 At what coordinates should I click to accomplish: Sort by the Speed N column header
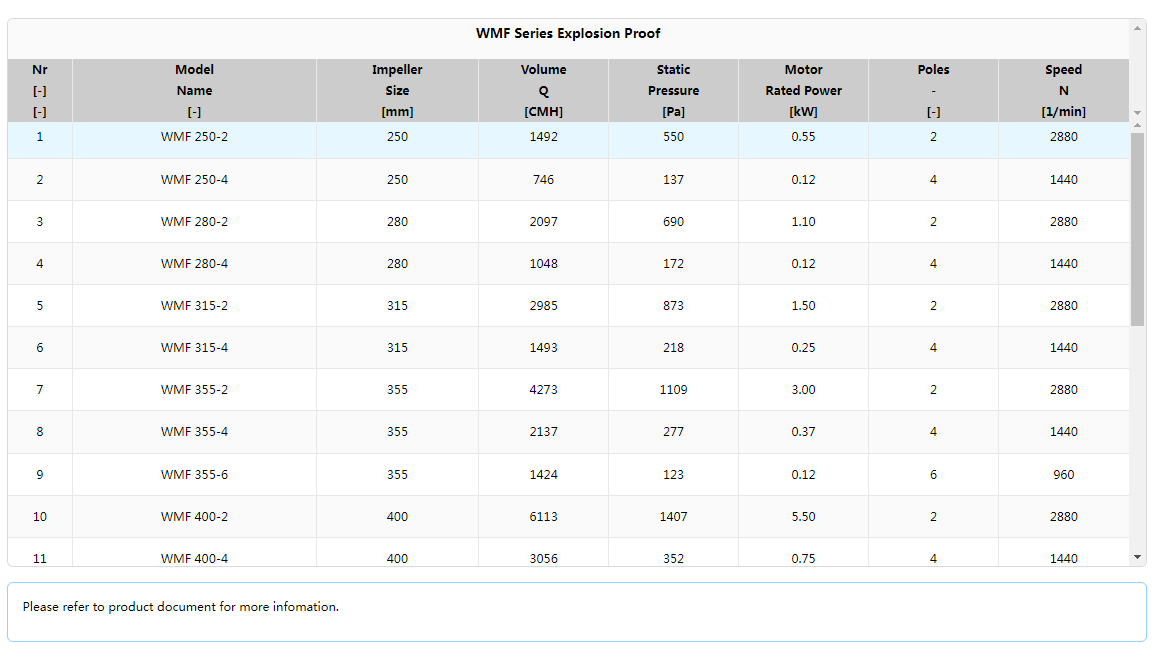[1063, 90]
